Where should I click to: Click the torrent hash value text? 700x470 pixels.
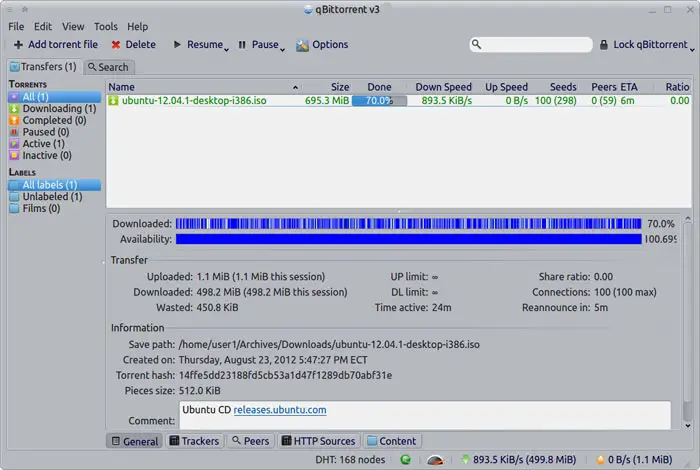285,375
